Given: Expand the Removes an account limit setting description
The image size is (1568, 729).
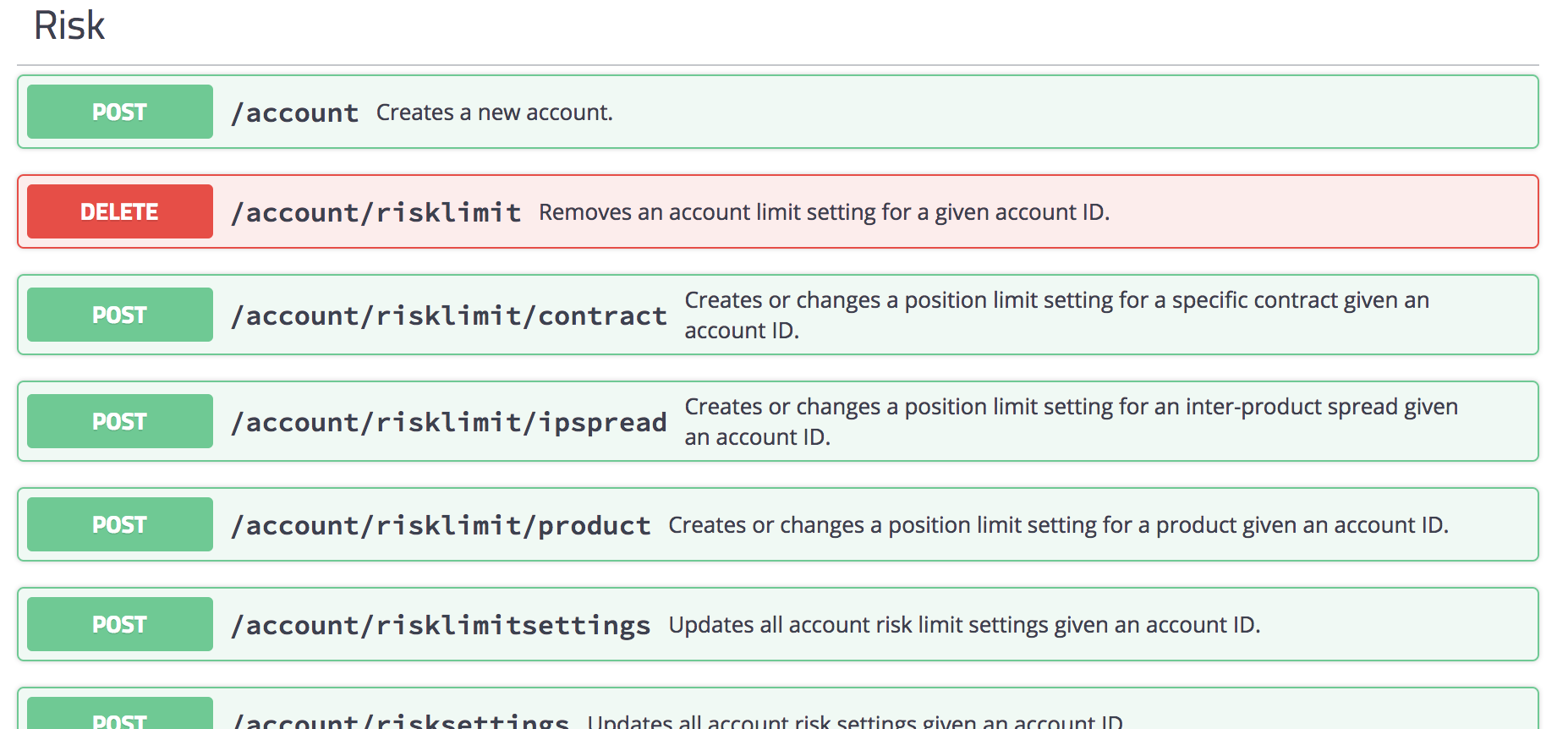Looking at the screenshot, I should [825, 212].
